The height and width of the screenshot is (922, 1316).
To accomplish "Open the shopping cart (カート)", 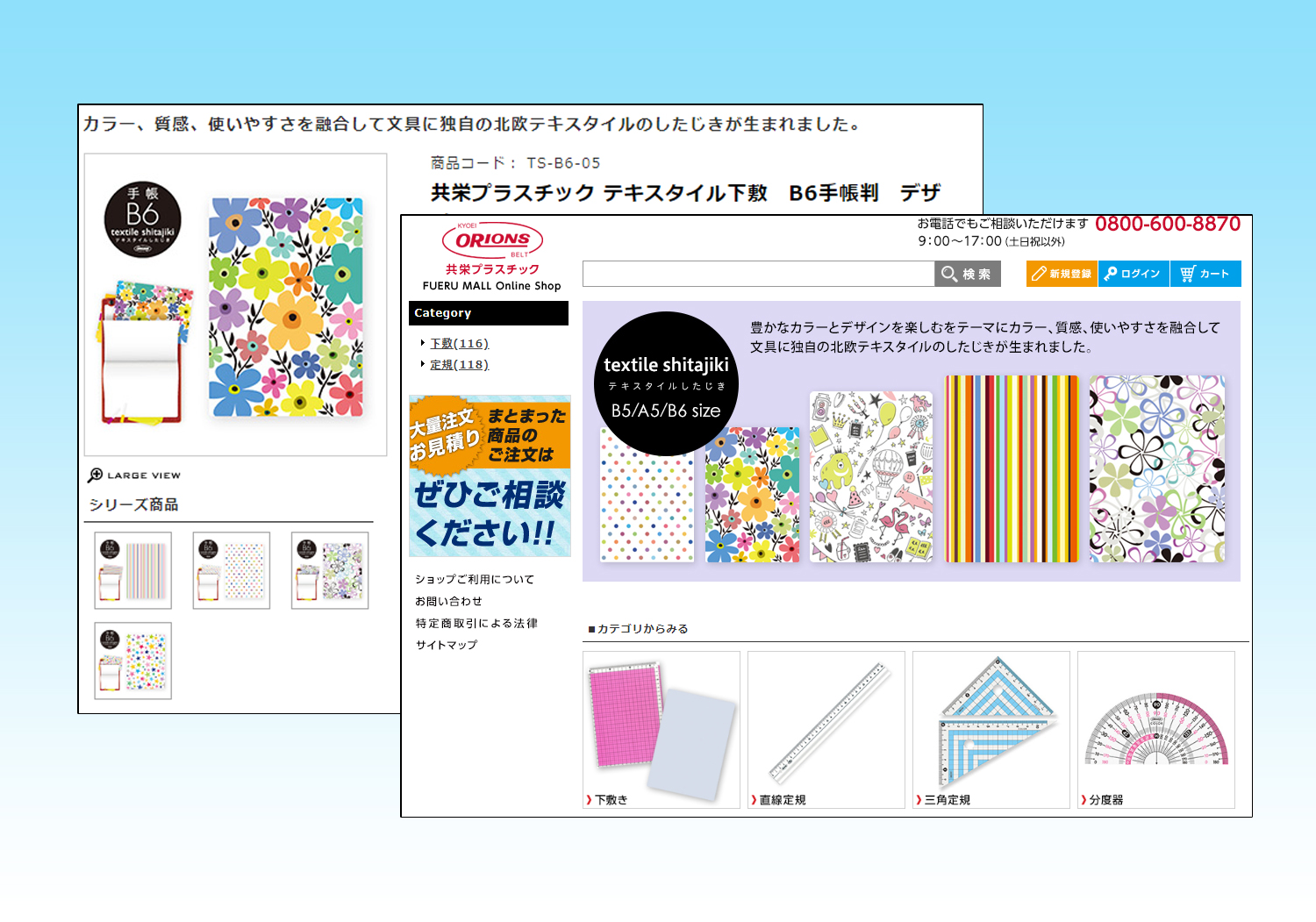I will click(x=1205, y=274).
